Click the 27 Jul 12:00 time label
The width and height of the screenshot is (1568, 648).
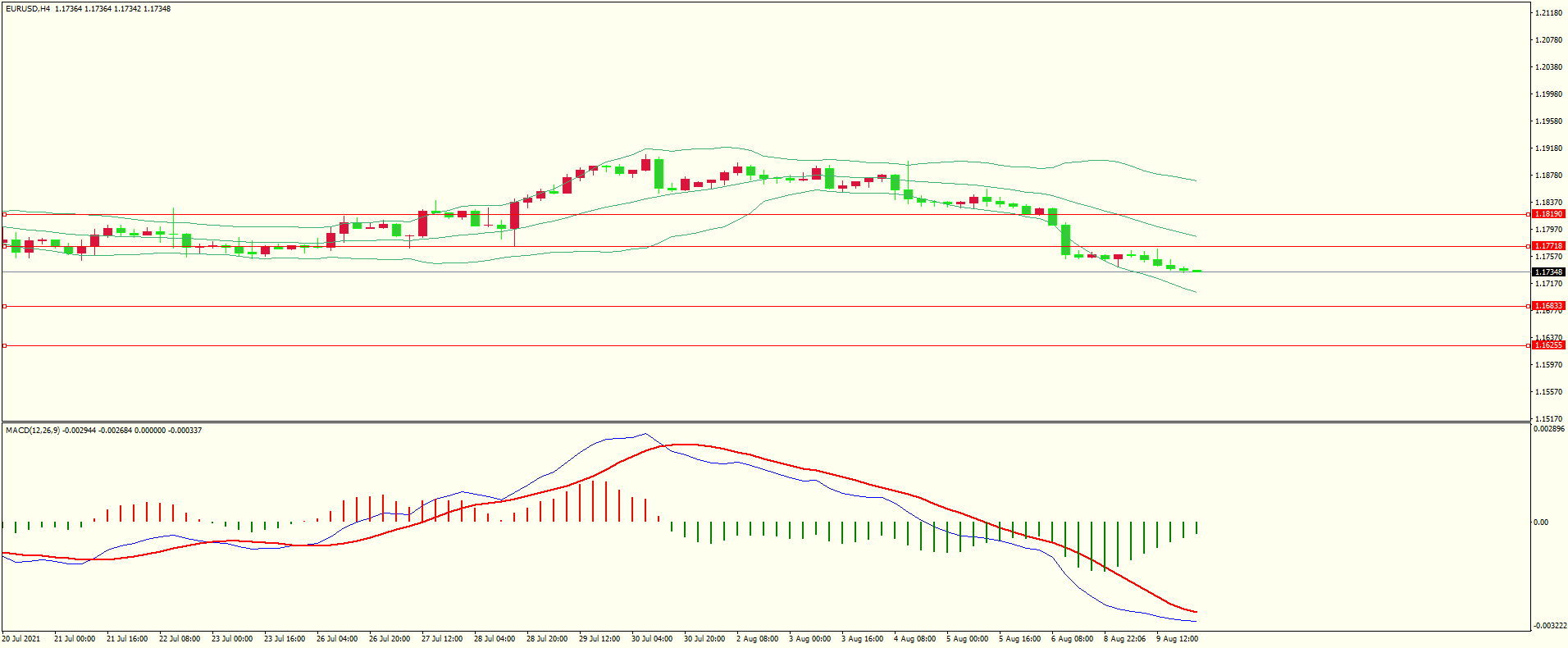click(442, 639)
